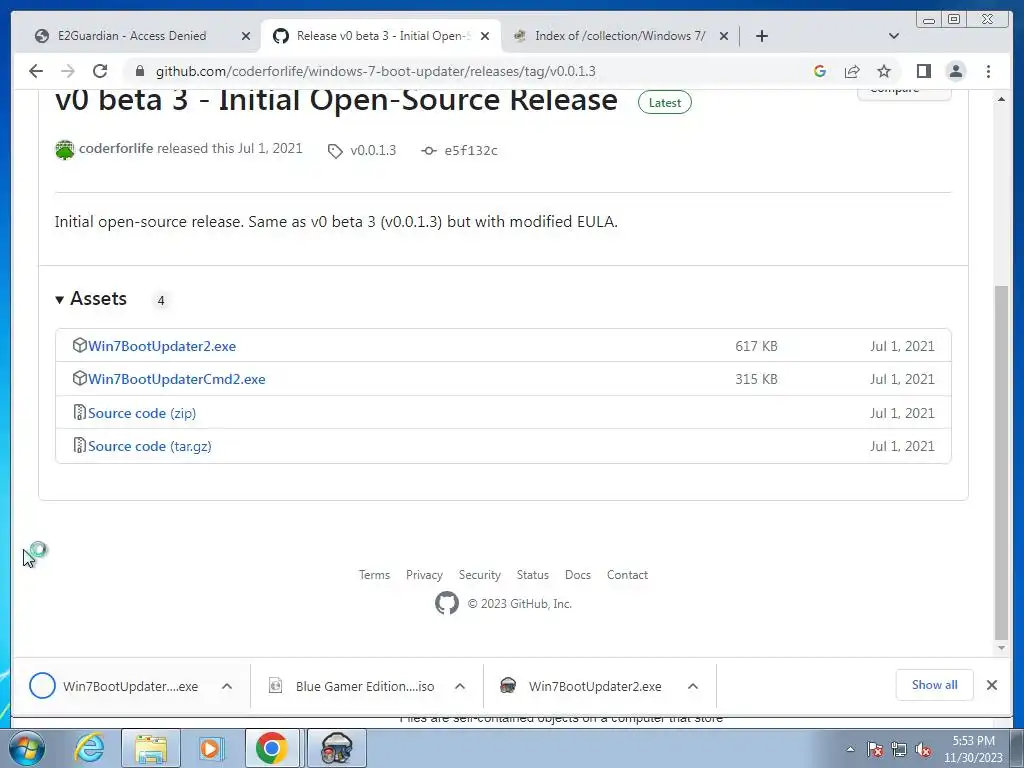Open coderforlife user profile link
This screenshot has width=1024, height=768.
click(x=116, y=148)
